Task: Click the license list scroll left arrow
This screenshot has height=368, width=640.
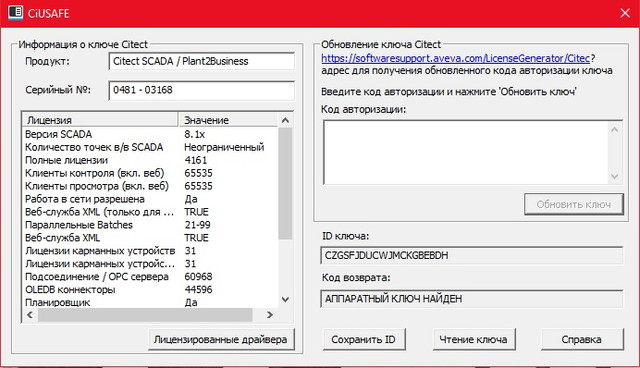Action: (x=30, y=315)
